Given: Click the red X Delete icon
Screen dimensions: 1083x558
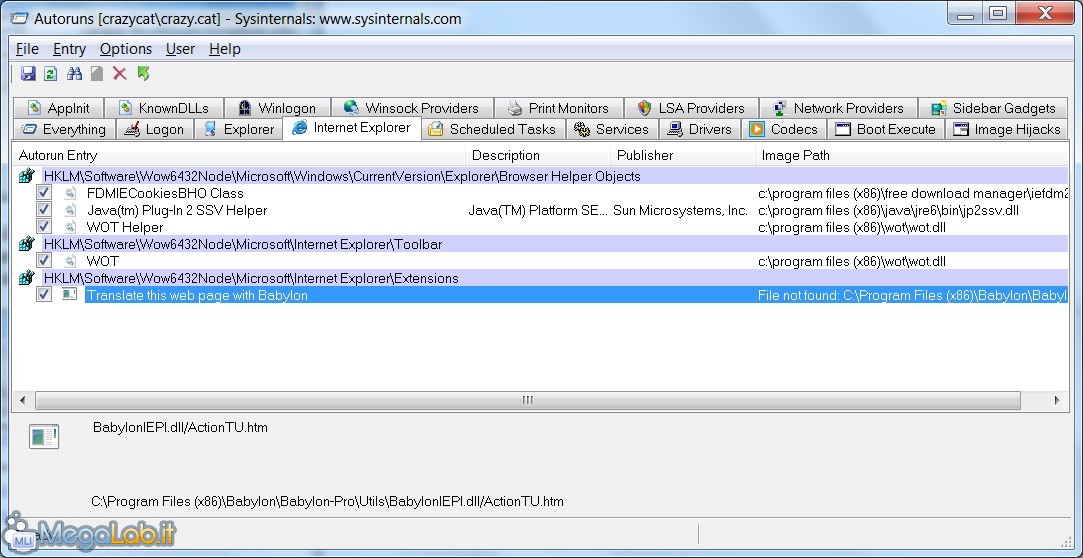Looking at the screenshot, I should click(x=120, y=74).
